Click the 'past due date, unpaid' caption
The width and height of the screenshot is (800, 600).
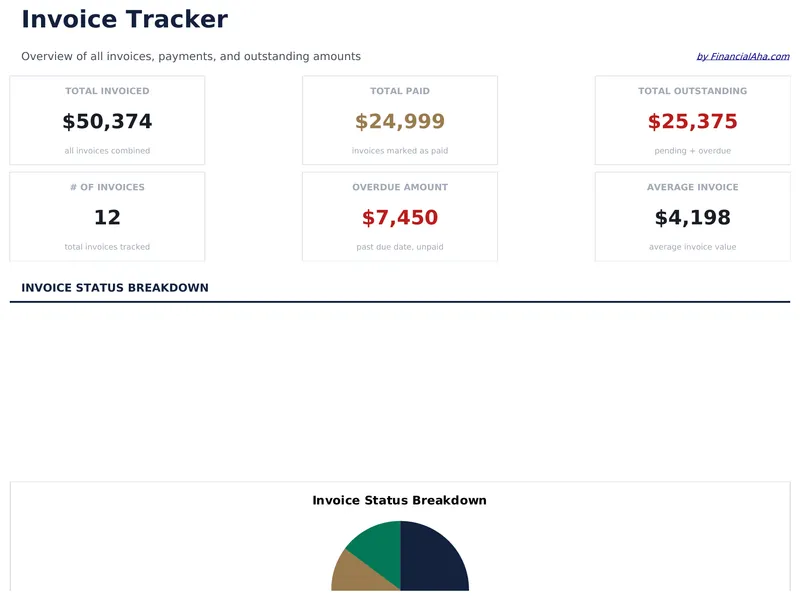point(399,247)
